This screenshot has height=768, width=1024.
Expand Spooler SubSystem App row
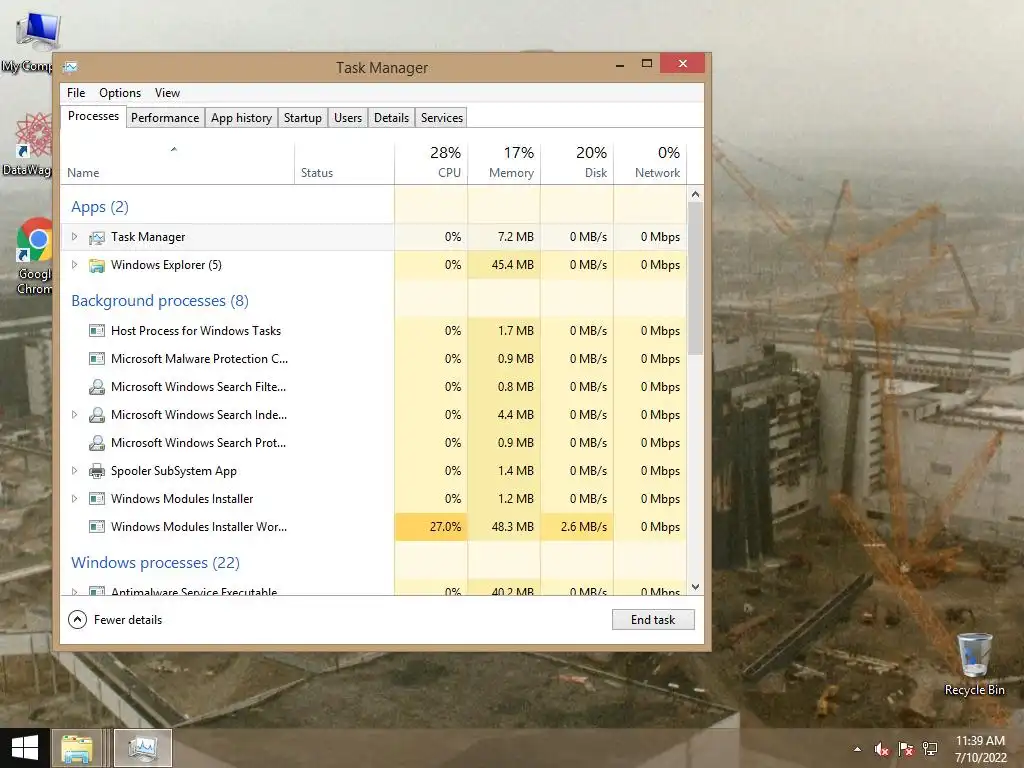[x=74, y=470]
